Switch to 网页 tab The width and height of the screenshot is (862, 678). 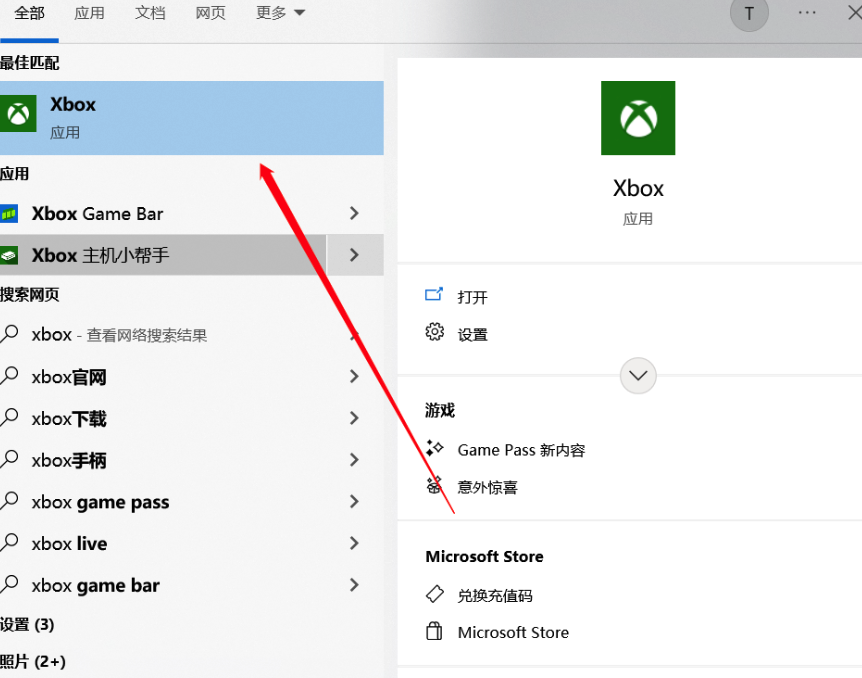pyautogui.click(x=211, y=13)
